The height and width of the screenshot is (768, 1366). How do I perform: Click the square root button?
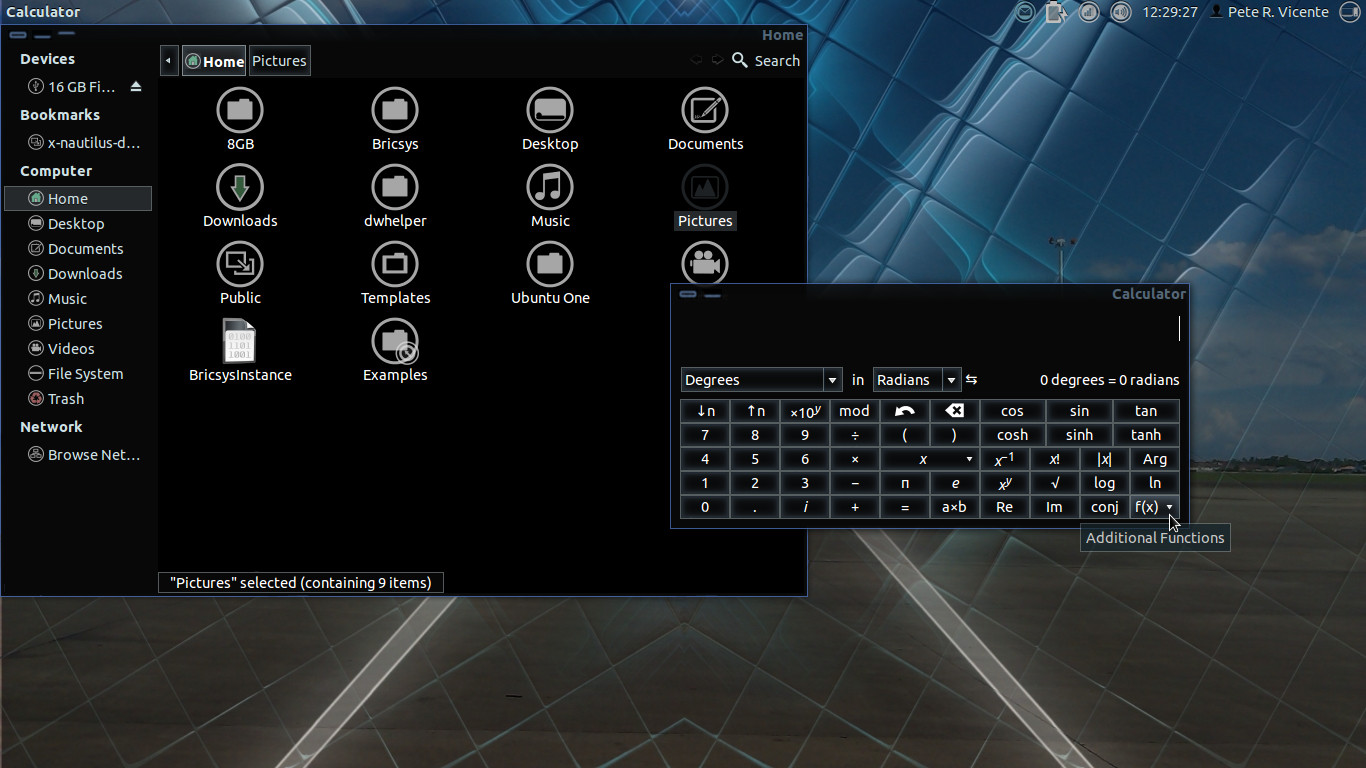(x=1055, y=483)
